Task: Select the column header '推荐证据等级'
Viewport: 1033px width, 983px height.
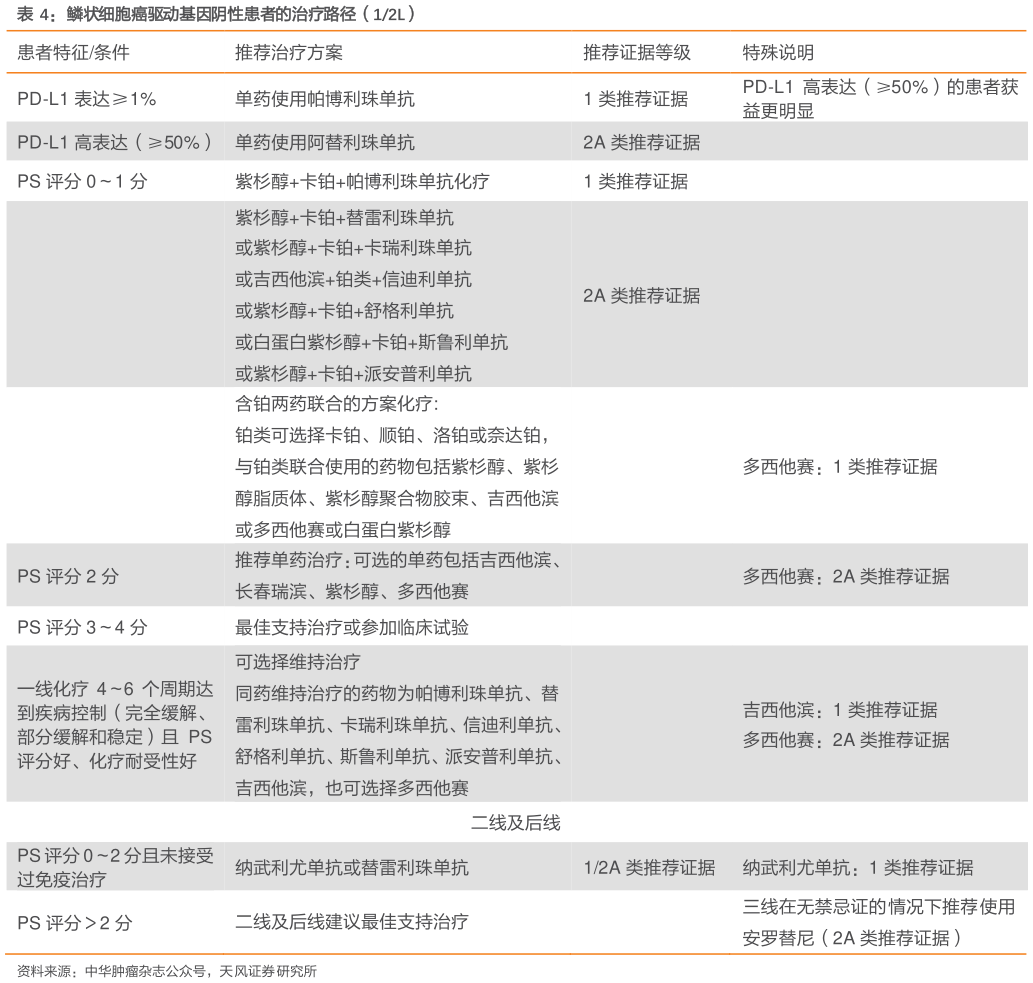Action: point(636,52)
